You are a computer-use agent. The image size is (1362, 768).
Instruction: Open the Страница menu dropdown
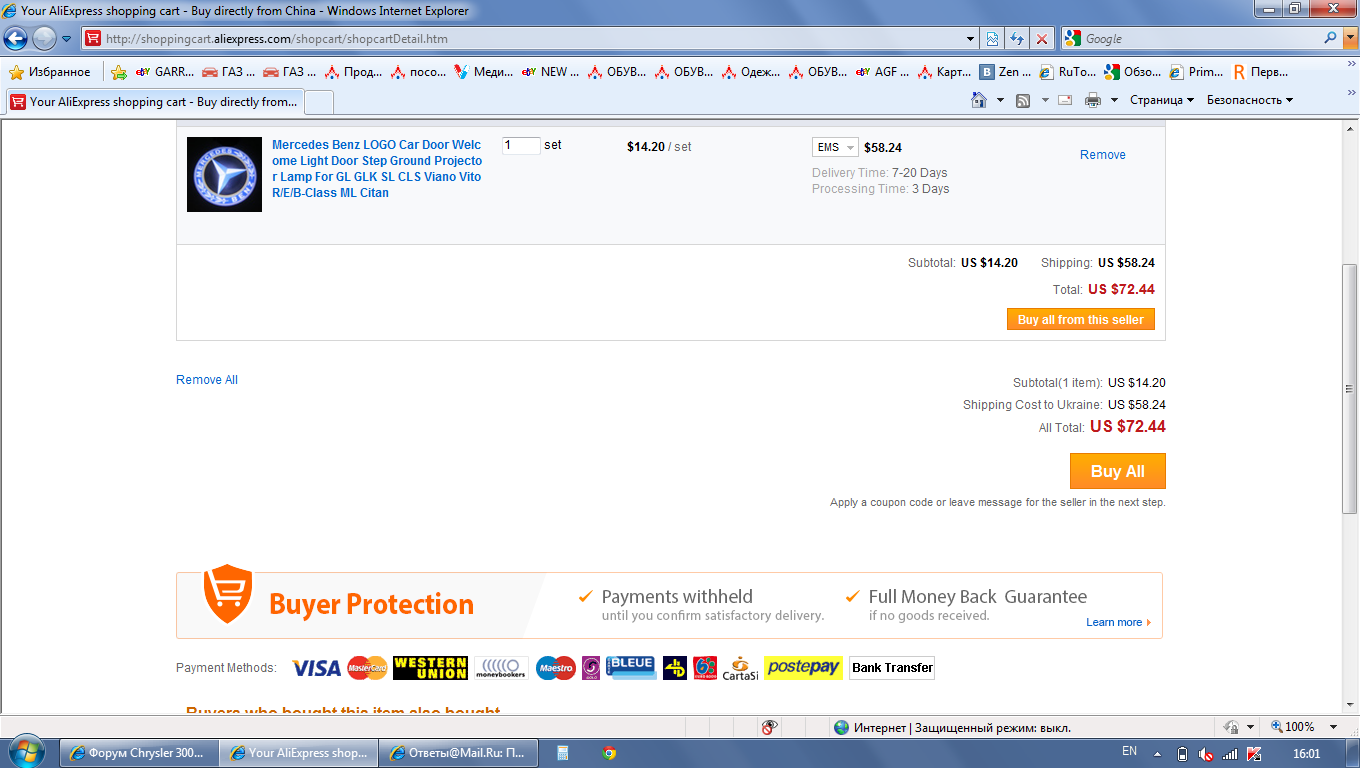tap(1162, 100)
